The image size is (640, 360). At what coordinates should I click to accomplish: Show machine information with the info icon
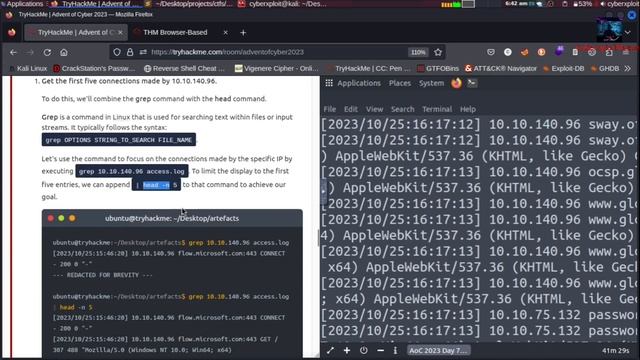tap(395, 350)
